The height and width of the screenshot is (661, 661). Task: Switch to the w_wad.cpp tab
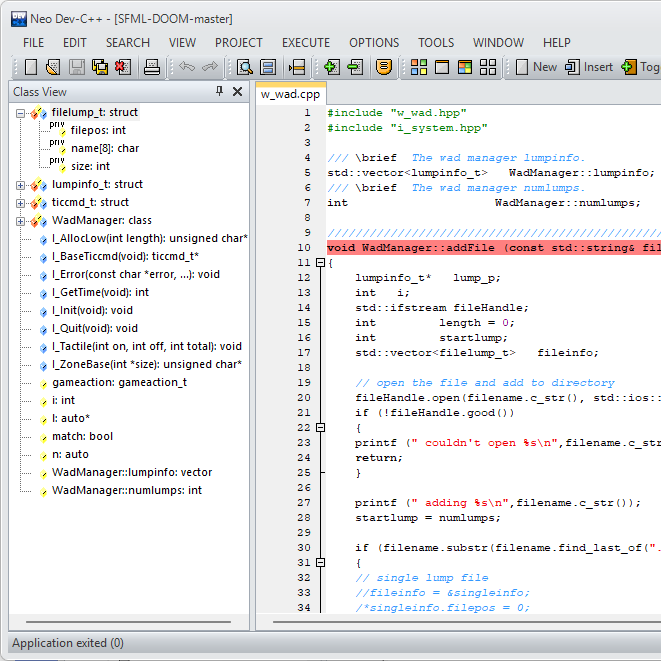point(291,94)
